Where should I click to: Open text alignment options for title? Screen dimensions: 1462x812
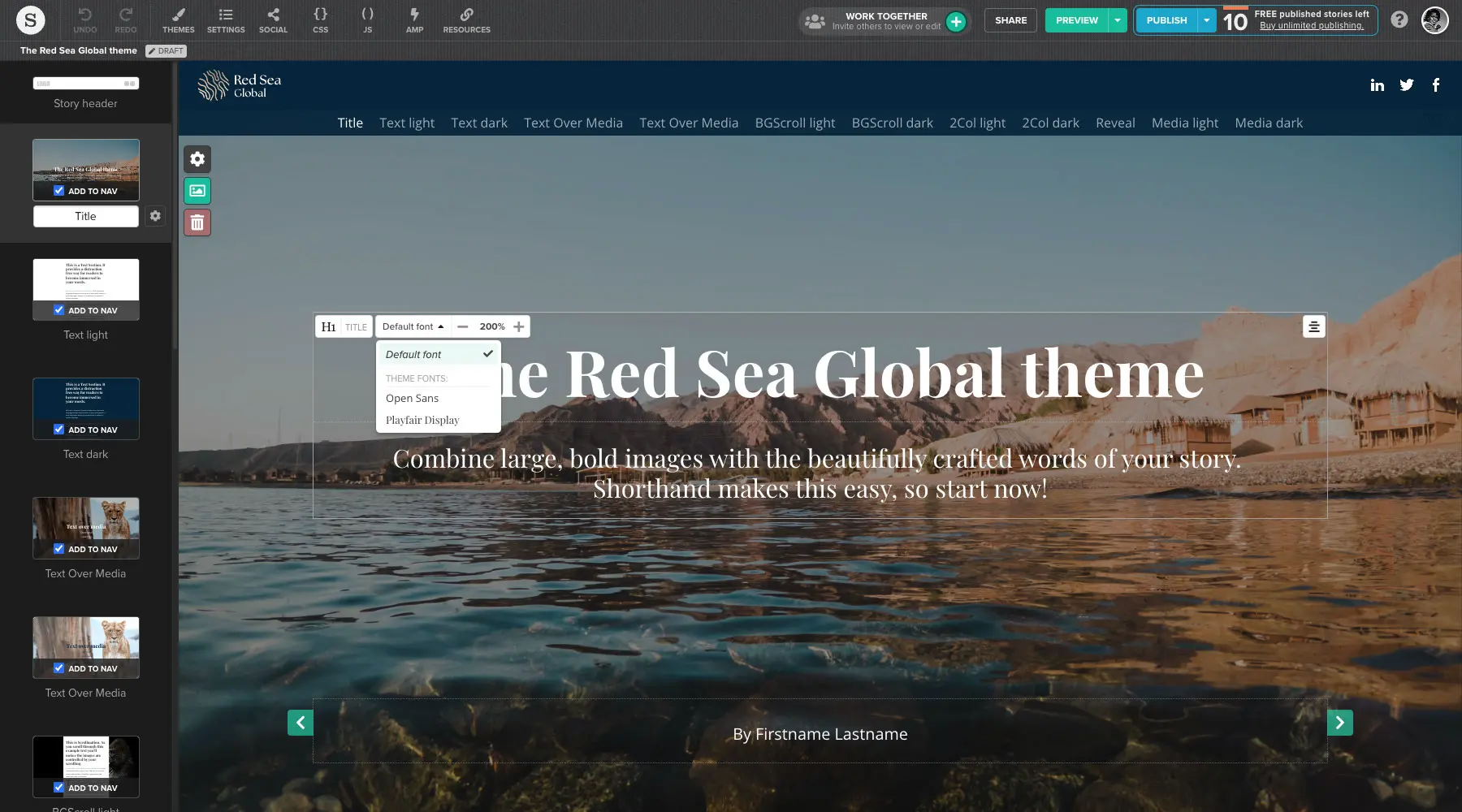coord(1314,326)
